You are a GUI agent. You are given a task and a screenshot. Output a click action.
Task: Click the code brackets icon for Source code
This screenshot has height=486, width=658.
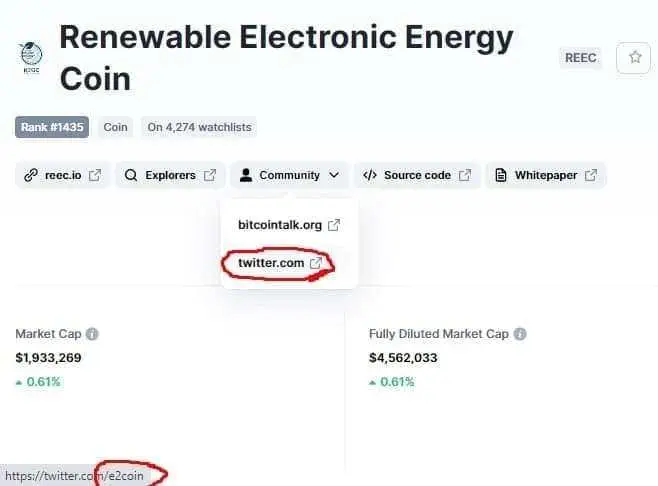[x=370, y=175]
